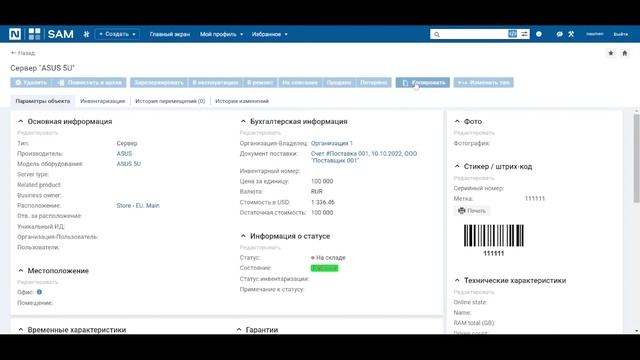
Task: Go to Главный экран
Action: pyautogui.click(x=169, y=34)
